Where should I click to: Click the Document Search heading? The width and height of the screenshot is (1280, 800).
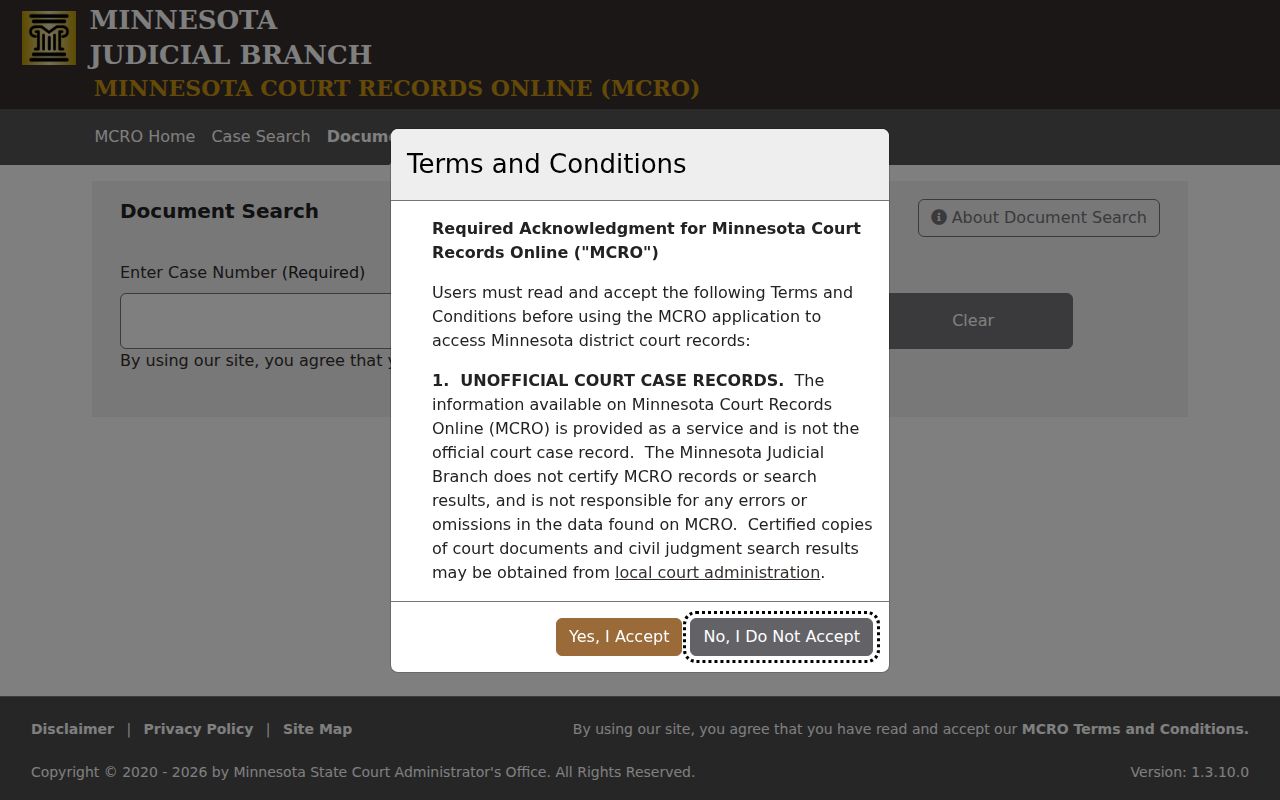tap(219, 211)
